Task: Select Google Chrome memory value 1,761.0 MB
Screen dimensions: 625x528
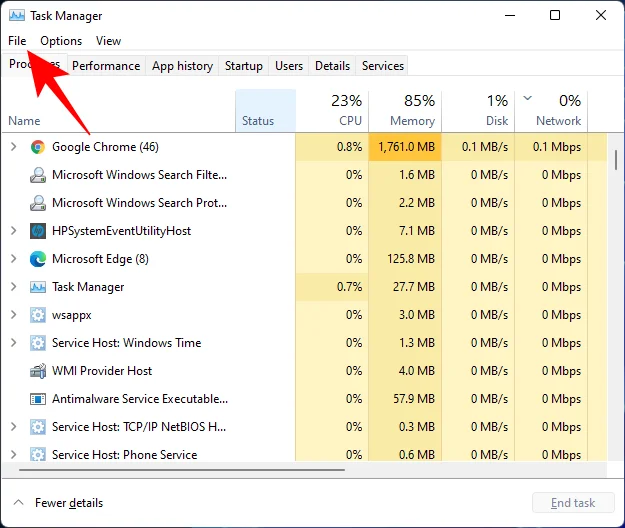Action: click(406, 147)
